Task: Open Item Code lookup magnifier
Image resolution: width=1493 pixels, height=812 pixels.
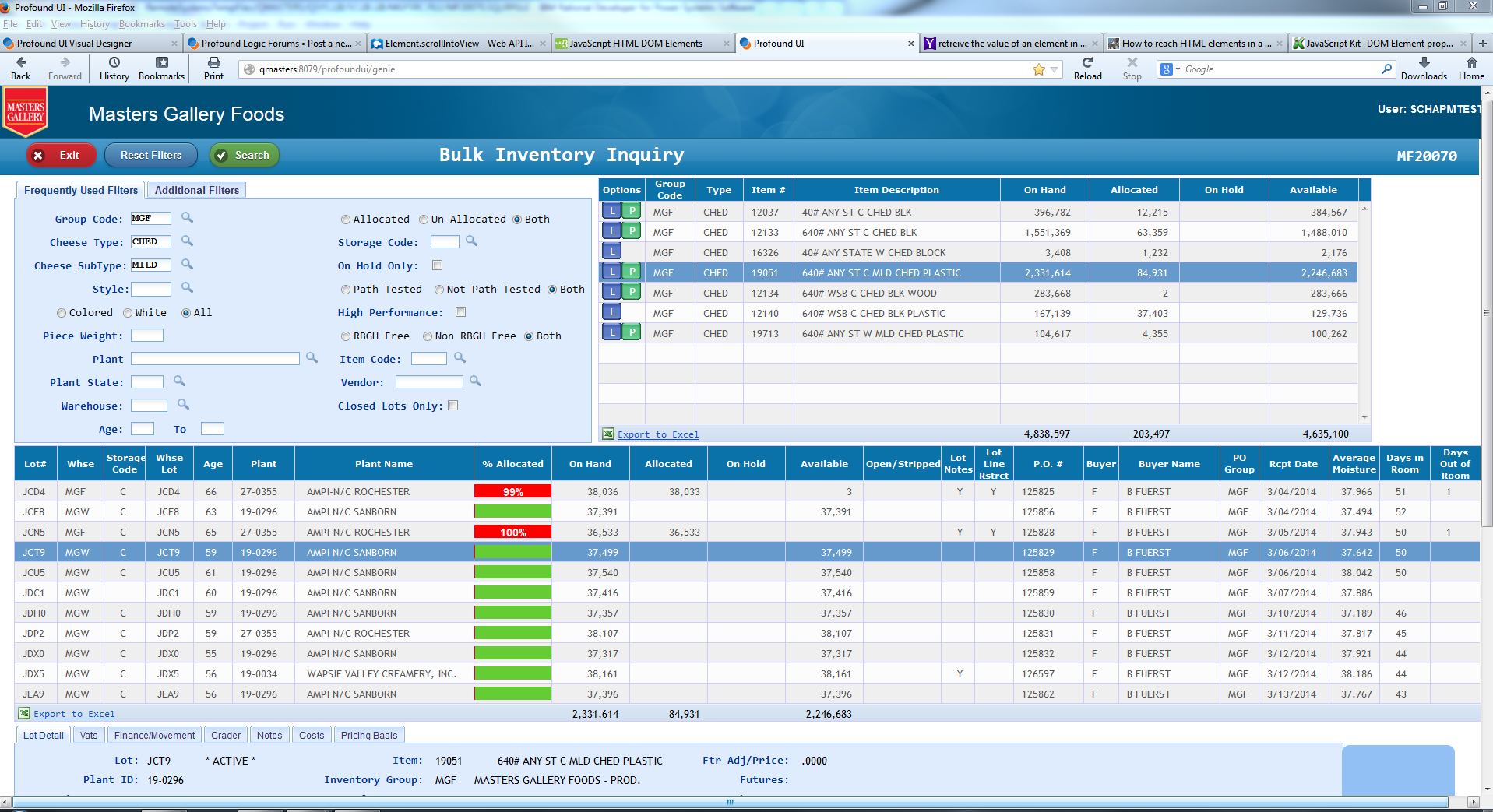Action: click(x=460, y=358)
